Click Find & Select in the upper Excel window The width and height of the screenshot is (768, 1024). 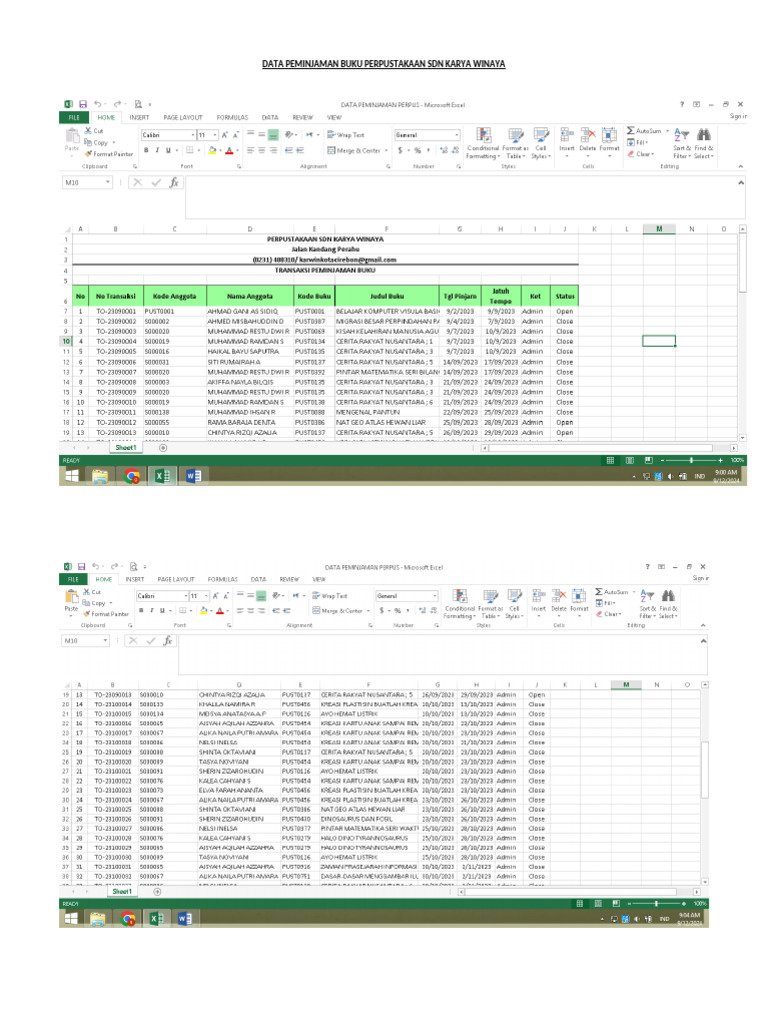coord(704,143)
